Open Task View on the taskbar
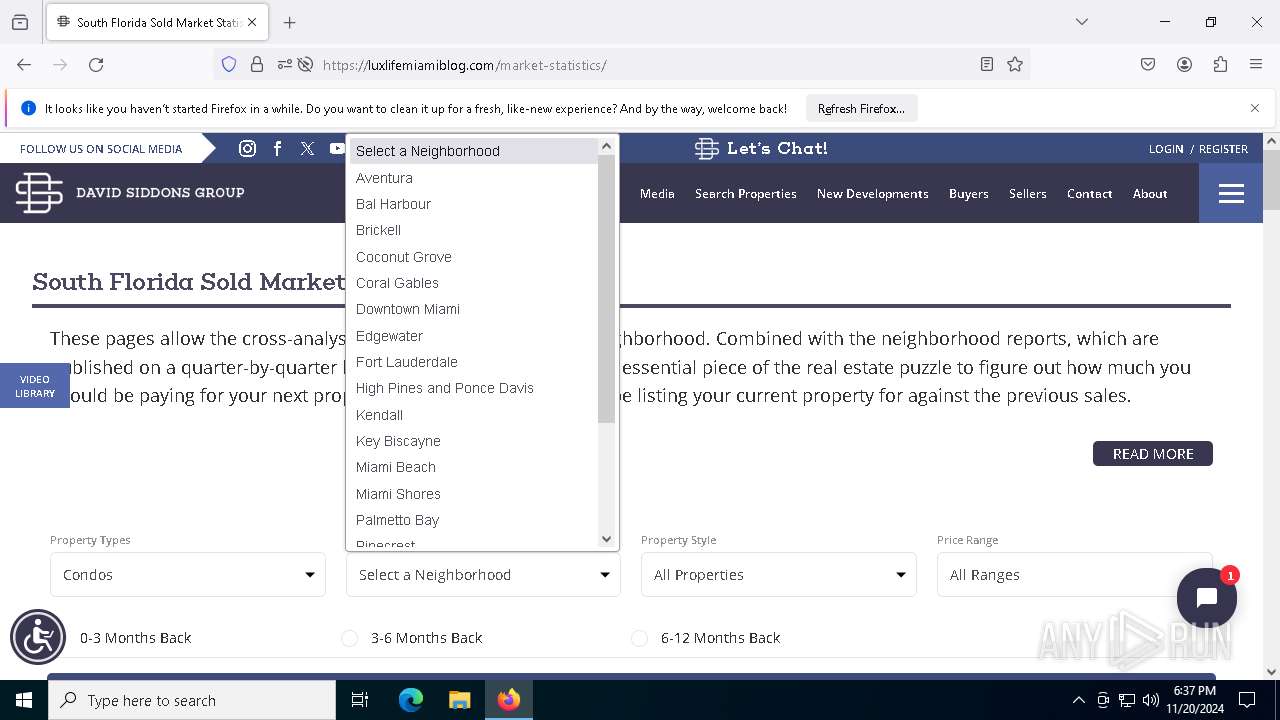Screen dimensions: 1280x720 (360, 700)
